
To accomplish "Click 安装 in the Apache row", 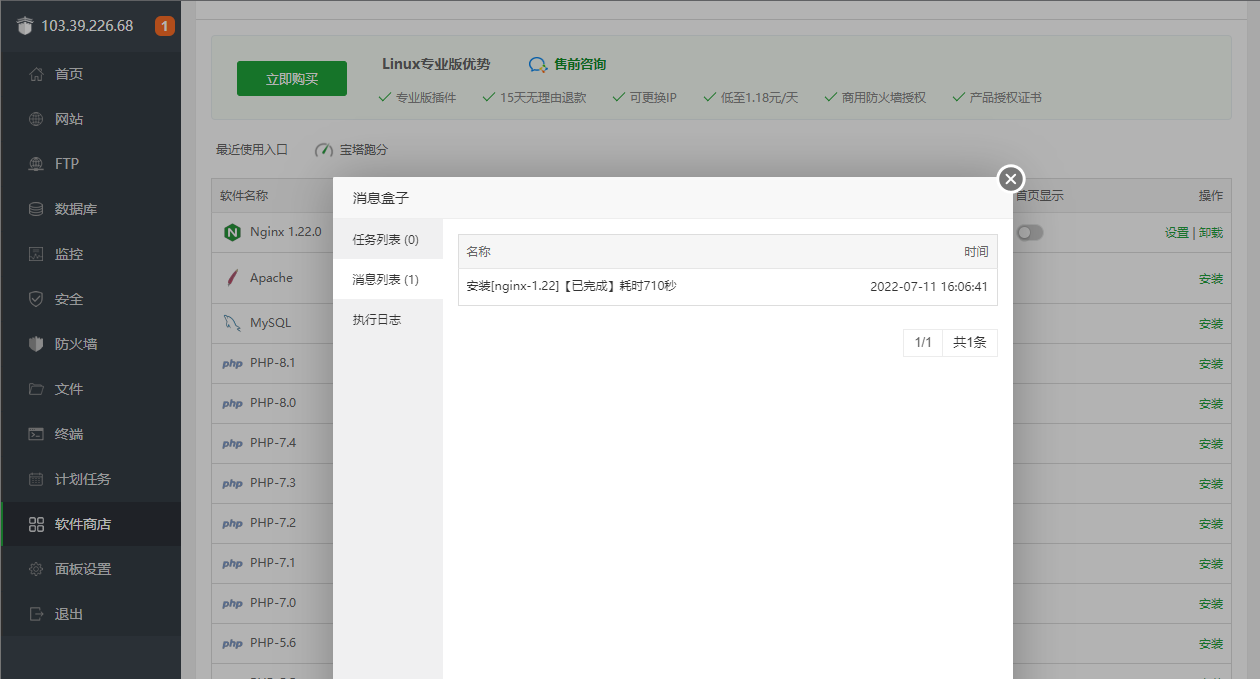I will (1211, 279).
